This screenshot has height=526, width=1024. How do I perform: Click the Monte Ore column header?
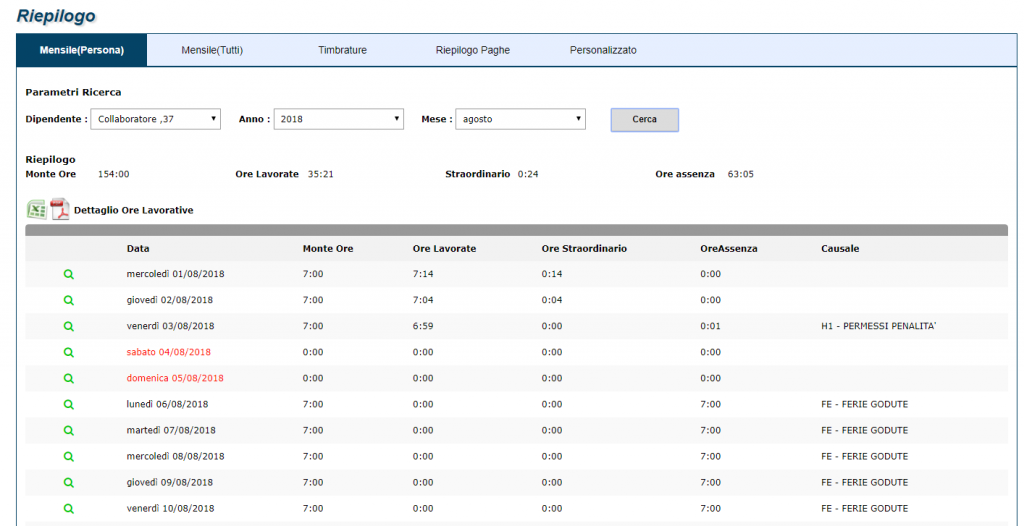pos(328,249)
